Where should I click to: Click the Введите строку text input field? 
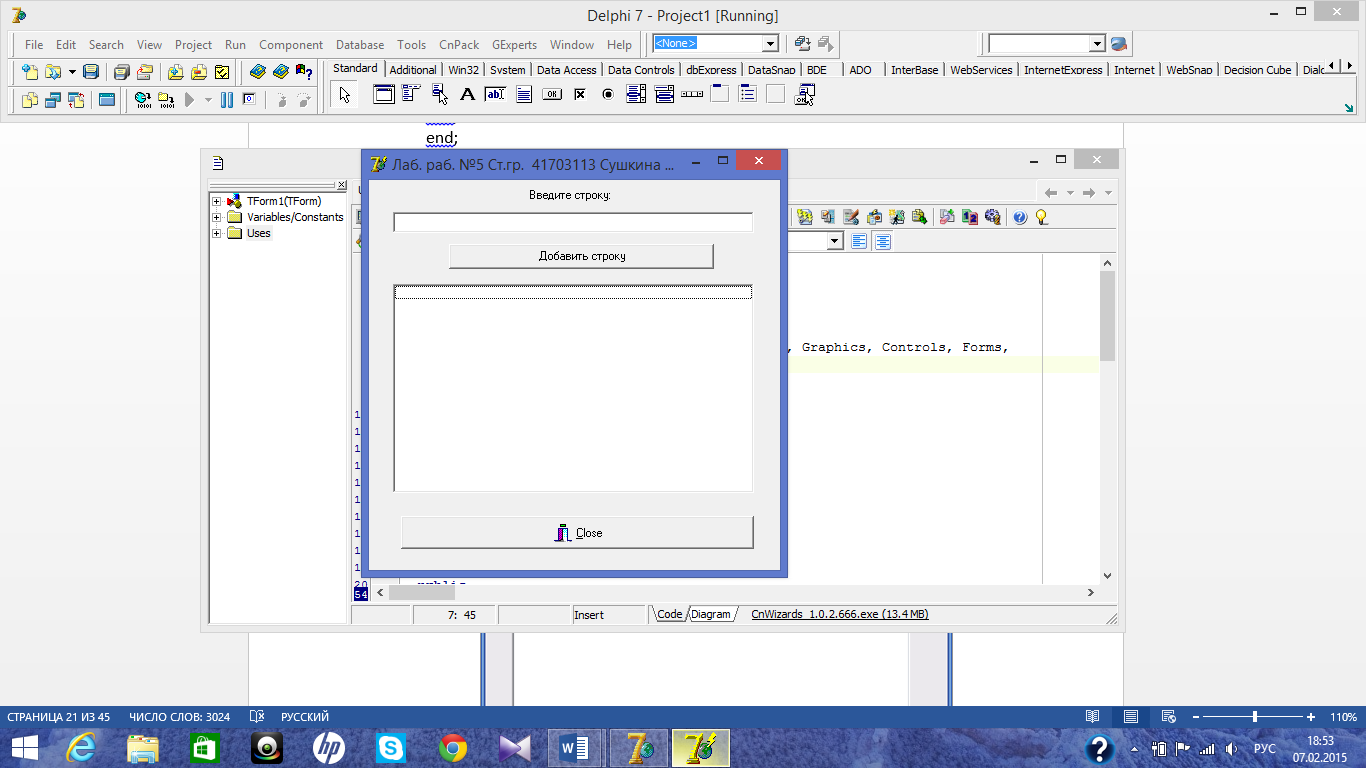pos(573,222)
